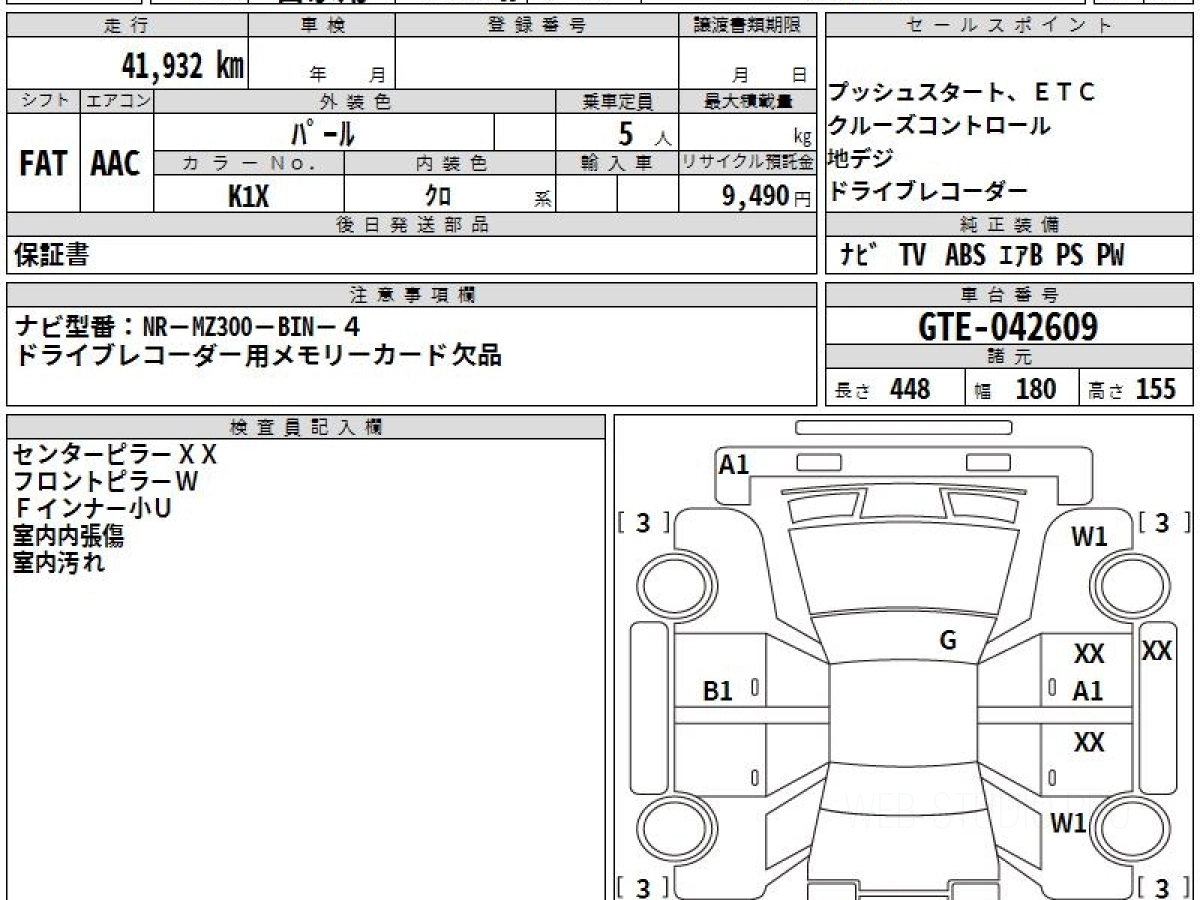Viewport: 1200px width, 900px height.
Task: Click the width value 180
Action: [x=1035, y=389]
